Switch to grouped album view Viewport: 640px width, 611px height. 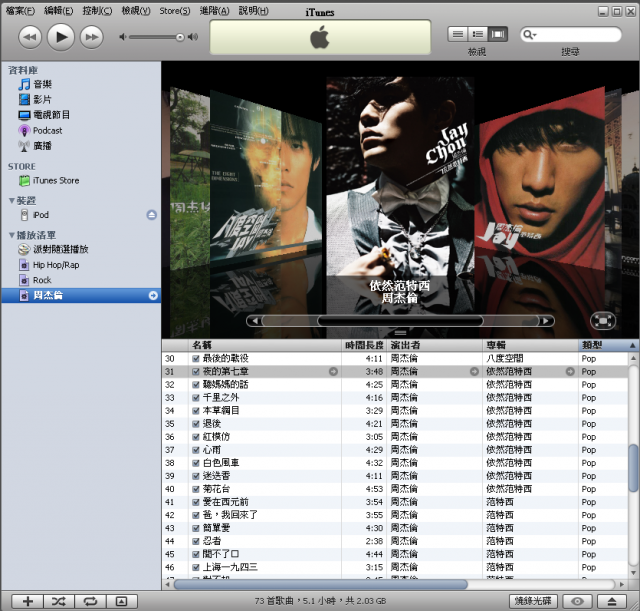pyautogui.click(x=478, y=34)
